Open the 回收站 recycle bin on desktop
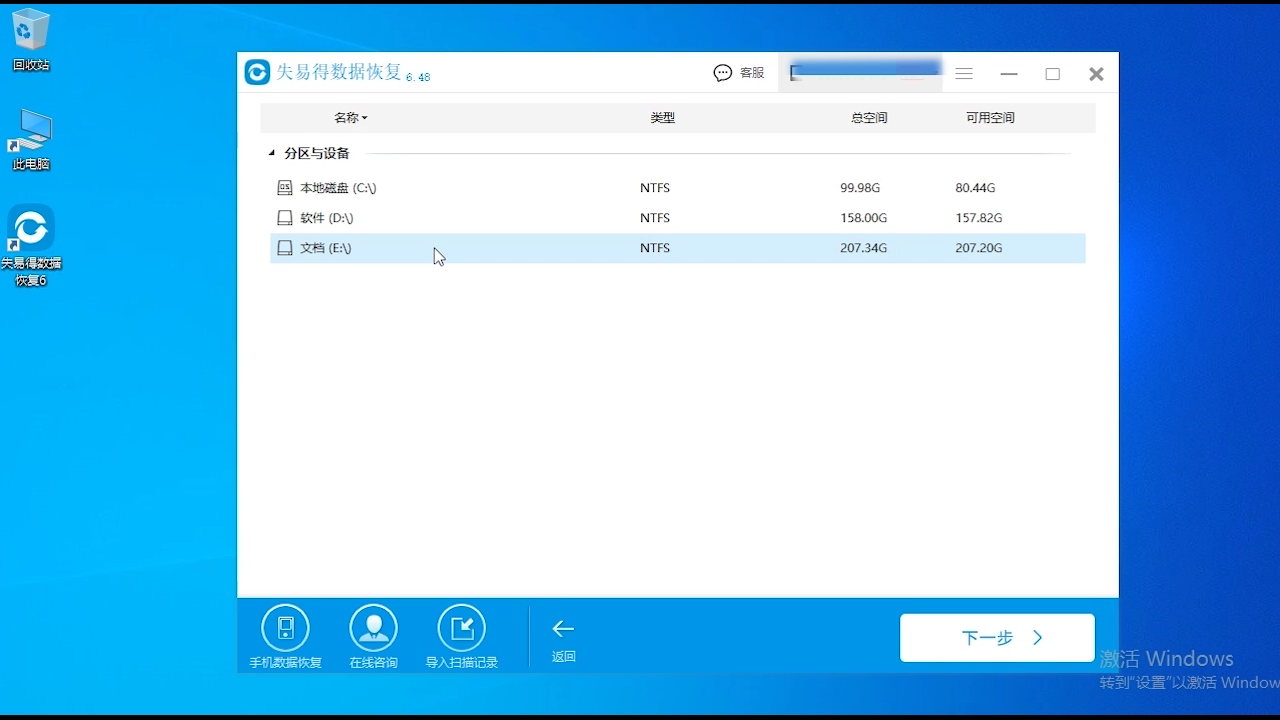Screen dimensions: 1280x720 coord(30,32)
